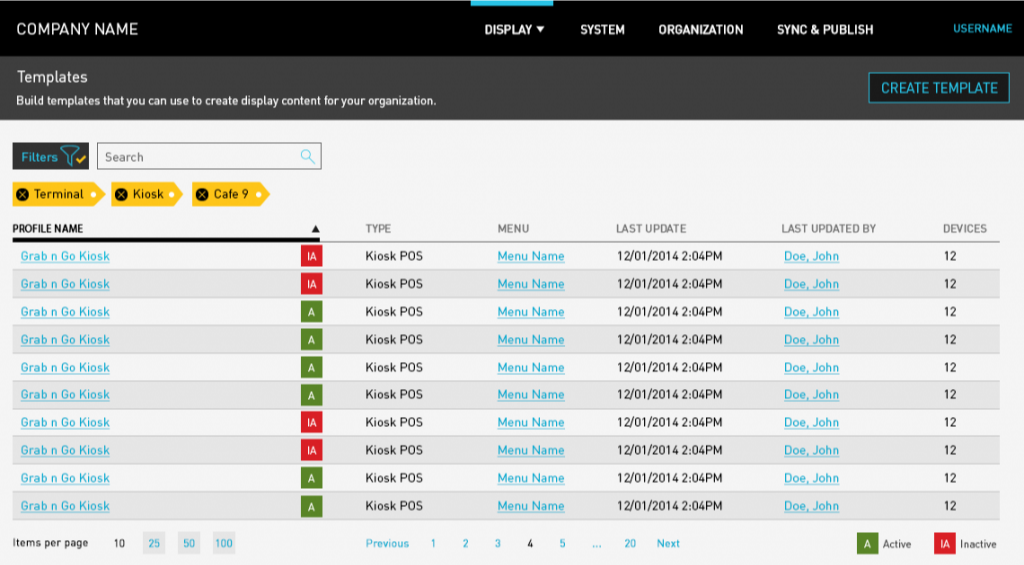
Task: Sort by Profile Name column arrow
Action: [x=315, y=229]
